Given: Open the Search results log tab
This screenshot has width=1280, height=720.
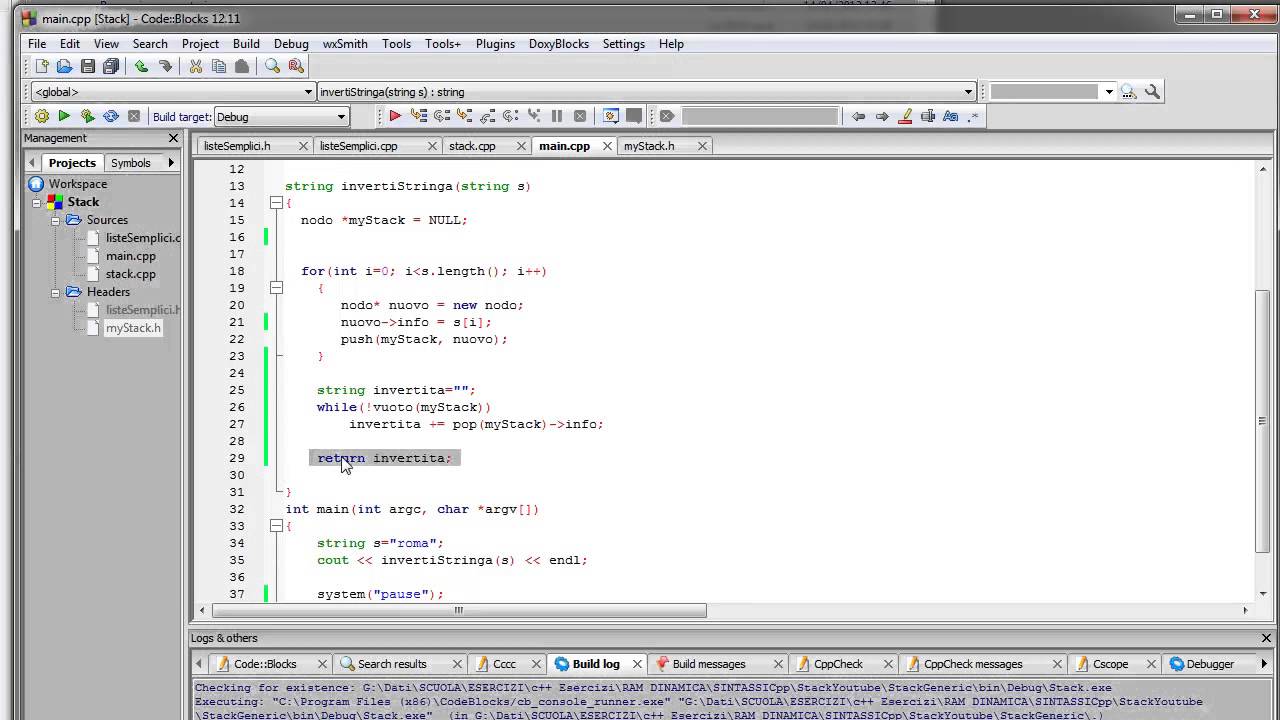Looking at the screenshot, I should tap(392, 664).
